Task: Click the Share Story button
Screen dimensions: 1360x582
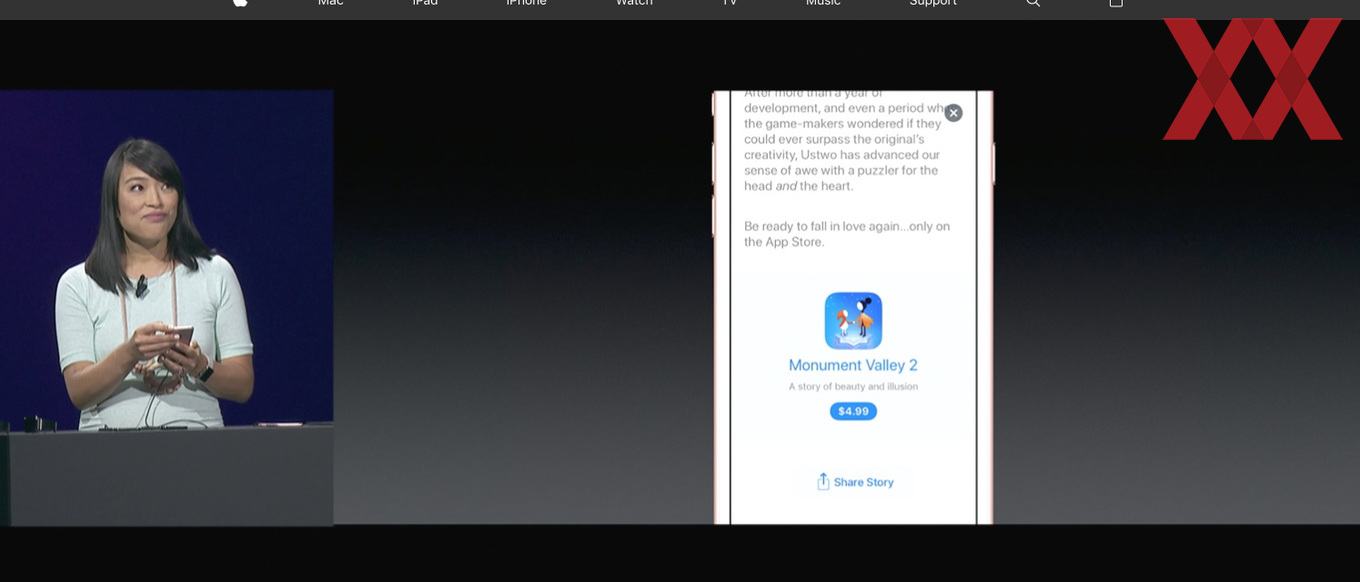Action: tap(855, 482)
